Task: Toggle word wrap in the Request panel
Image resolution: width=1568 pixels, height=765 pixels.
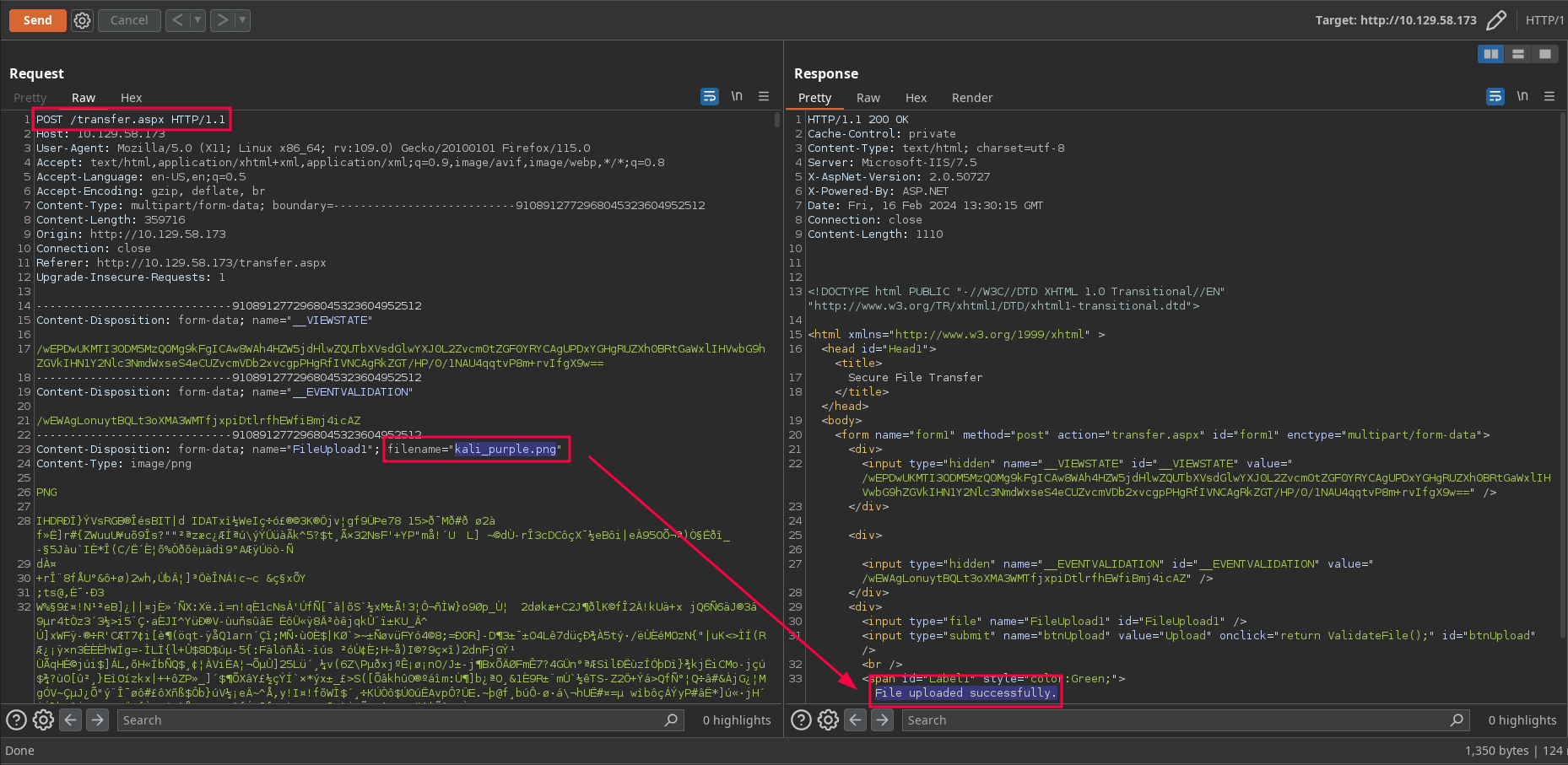Action: [x=710, y=96]
